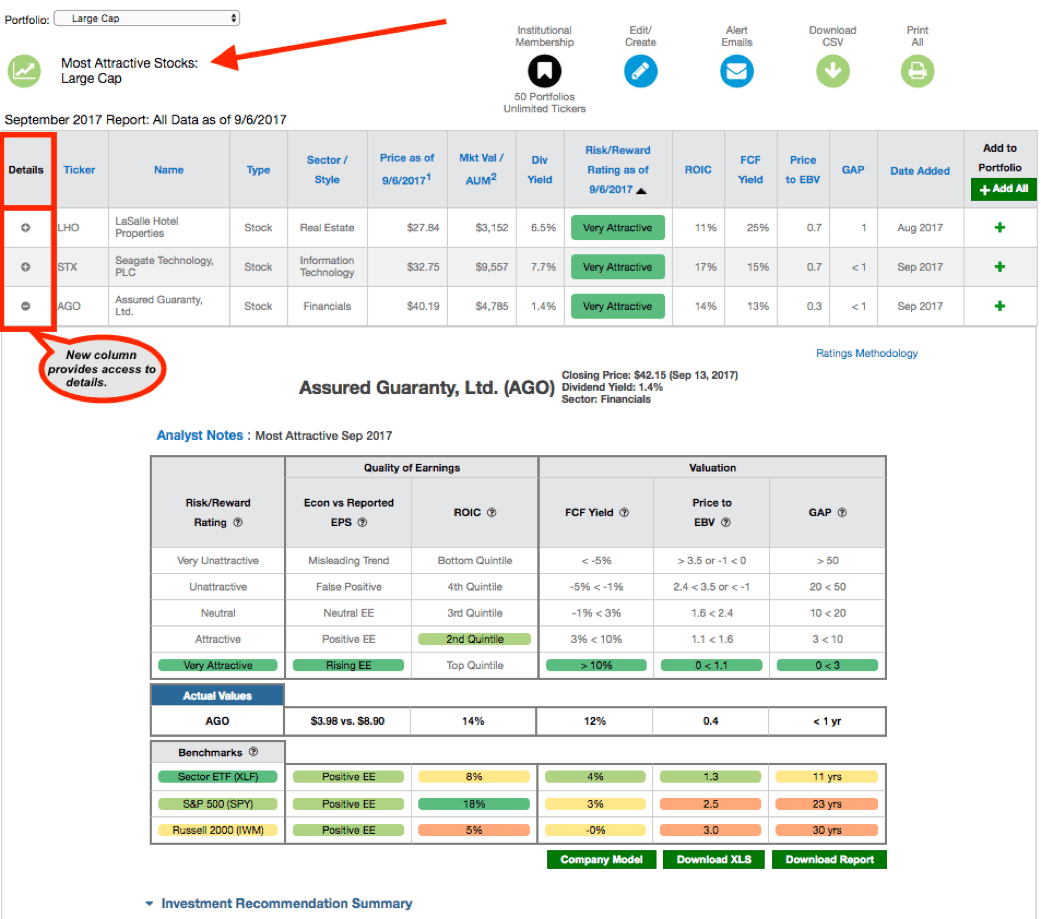Click help icon next to Price to EBV
Image resolution: width=1041 pixels, height=919 pixels.
point(726,523)
